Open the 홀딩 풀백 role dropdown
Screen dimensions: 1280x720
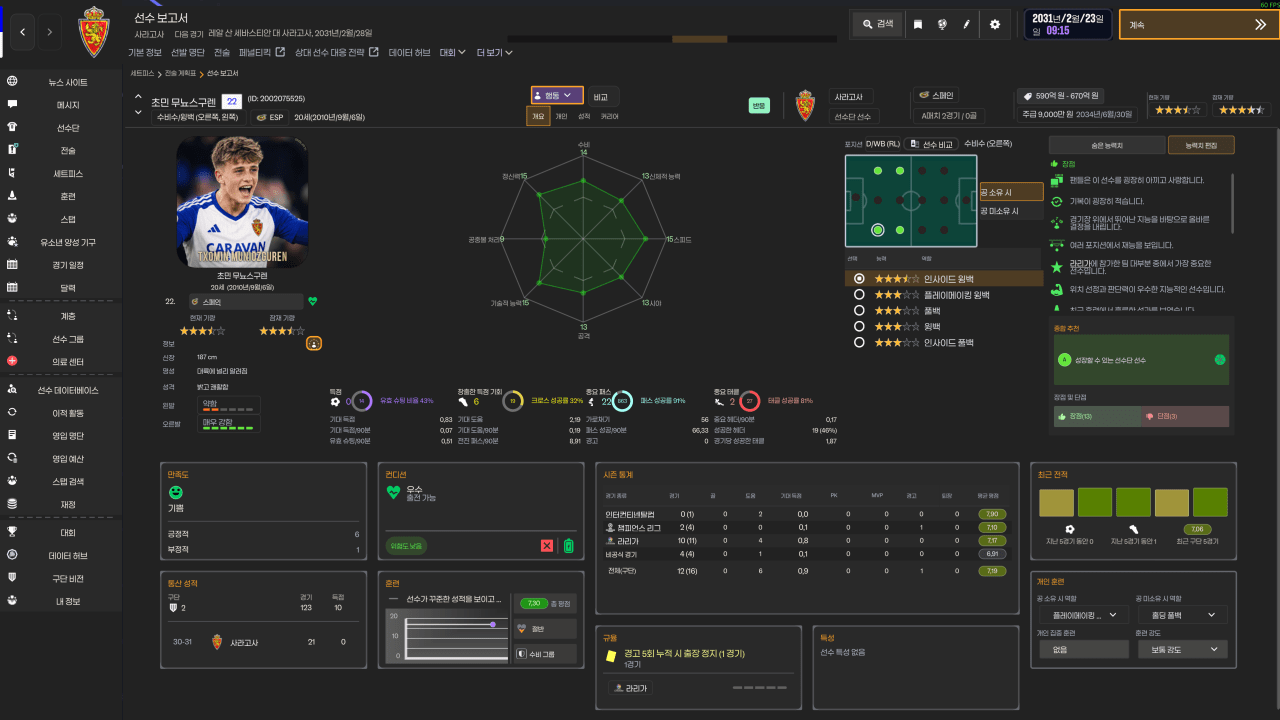click(x=1182, y=615)
